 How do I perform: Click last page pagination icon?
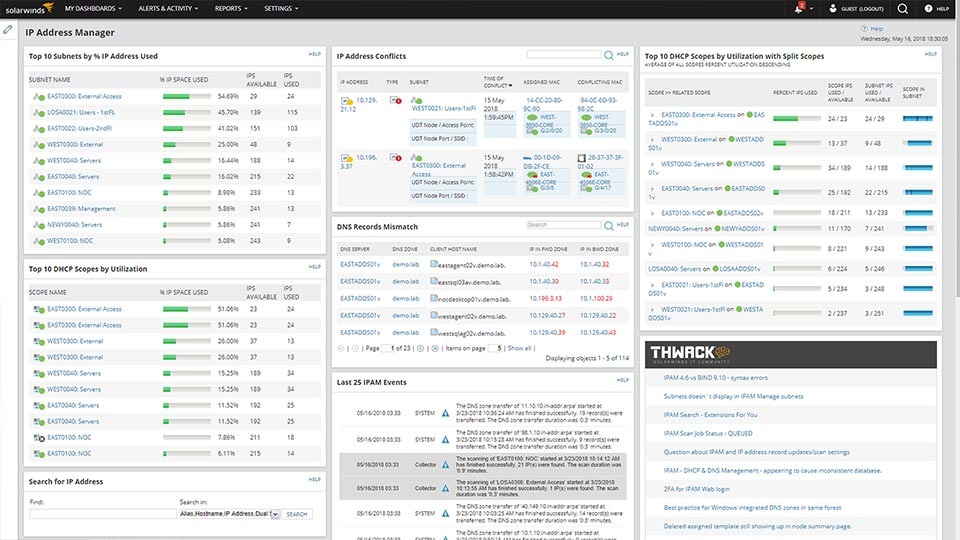[x=435, y=348]
